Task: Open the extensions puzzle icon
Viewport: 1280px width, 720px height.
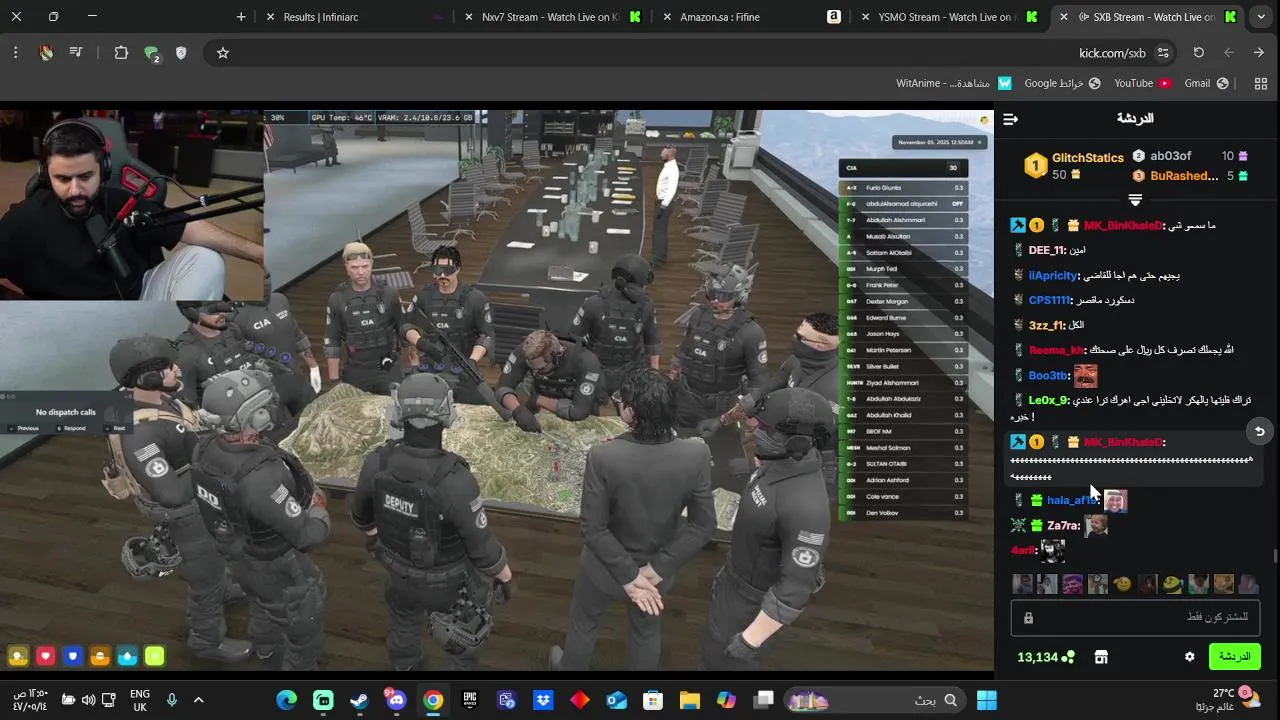Action: (121, 53)
